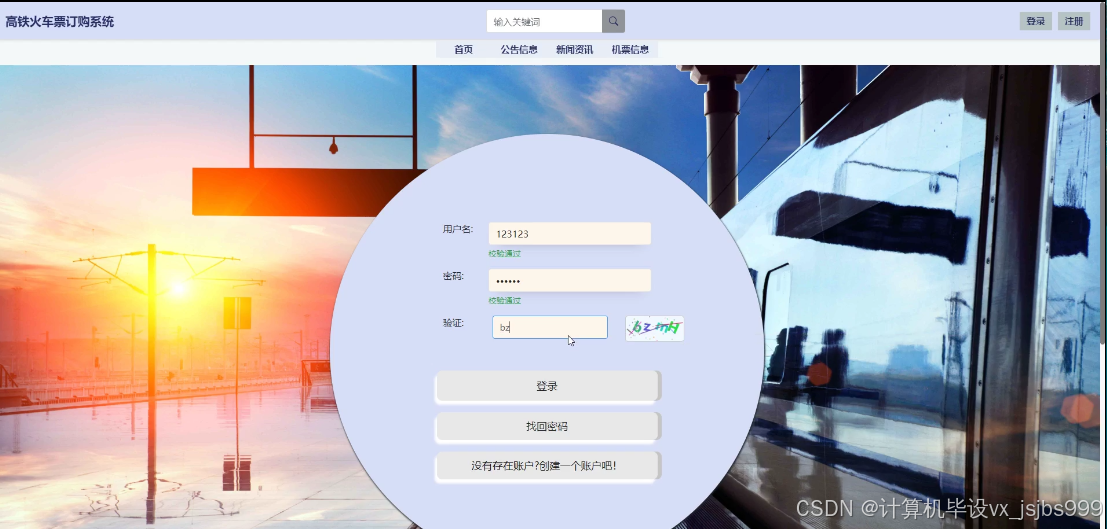The width and height of the screenshot is (1107, 529).
Task: Click the 密码 password field
Action: (x=570, y=280)
